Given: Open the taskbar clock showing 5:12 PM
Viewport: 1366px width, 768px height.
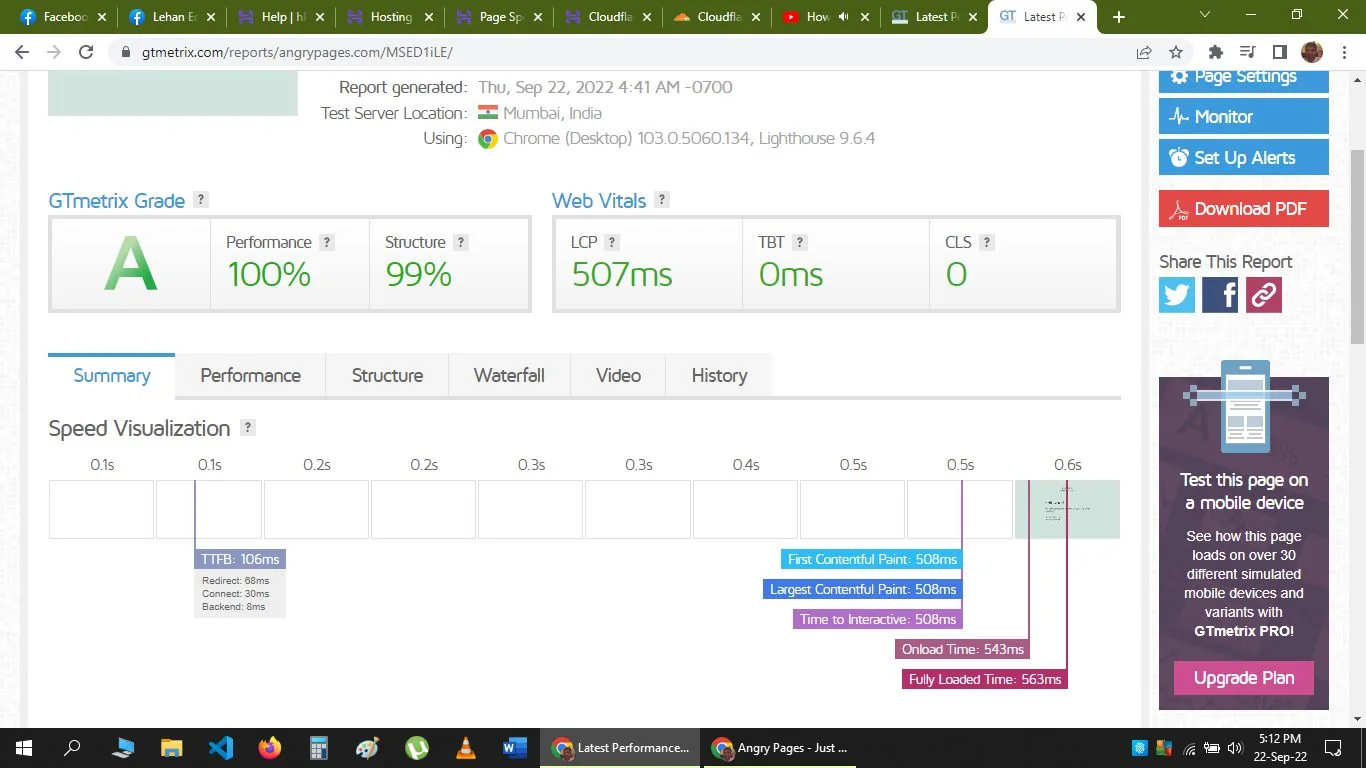Looking at the screenshot, I should pos(1279,747).
